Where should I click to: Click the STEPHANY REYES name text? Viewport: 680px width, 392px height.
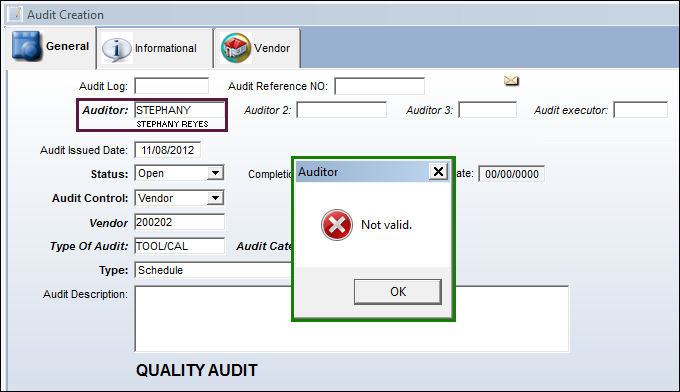pyautogui.click(x=172, y=124)
